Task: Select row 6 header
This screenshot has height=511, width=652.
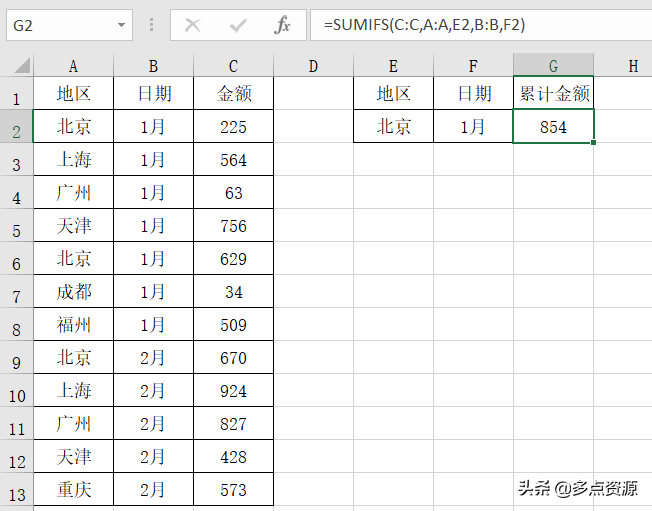Action: click(16, 259)
